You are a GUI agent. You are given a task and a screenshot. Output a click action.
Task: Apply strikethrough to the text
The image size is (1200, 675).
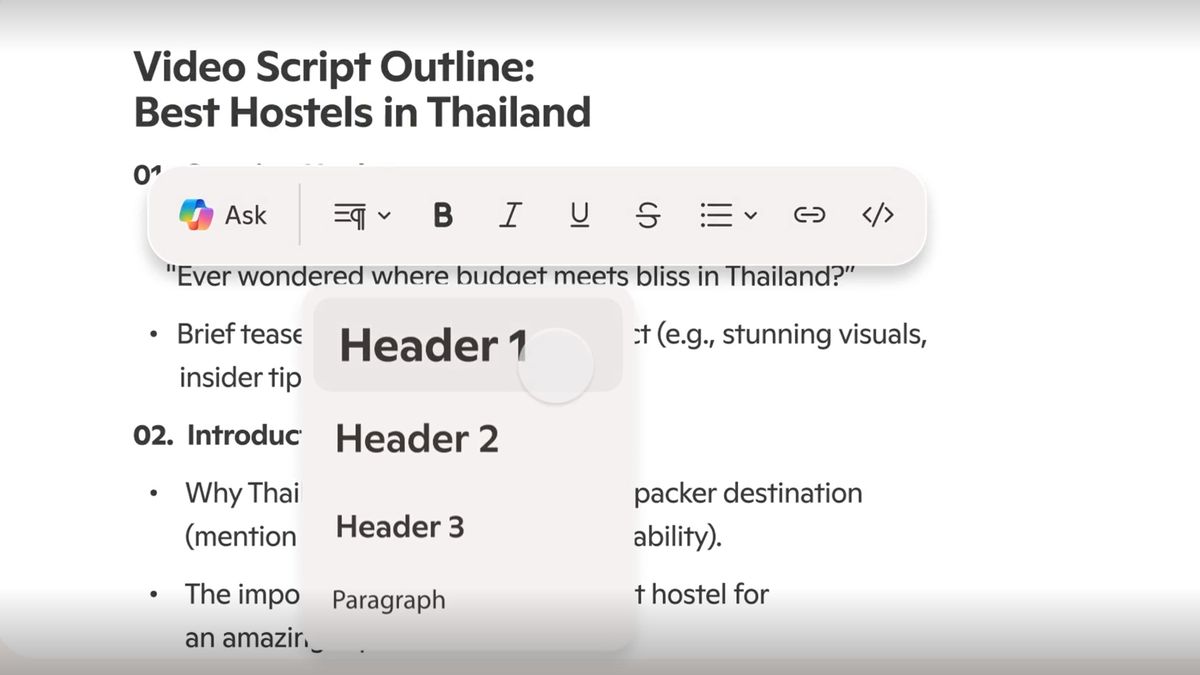click(x=648, y=215)
